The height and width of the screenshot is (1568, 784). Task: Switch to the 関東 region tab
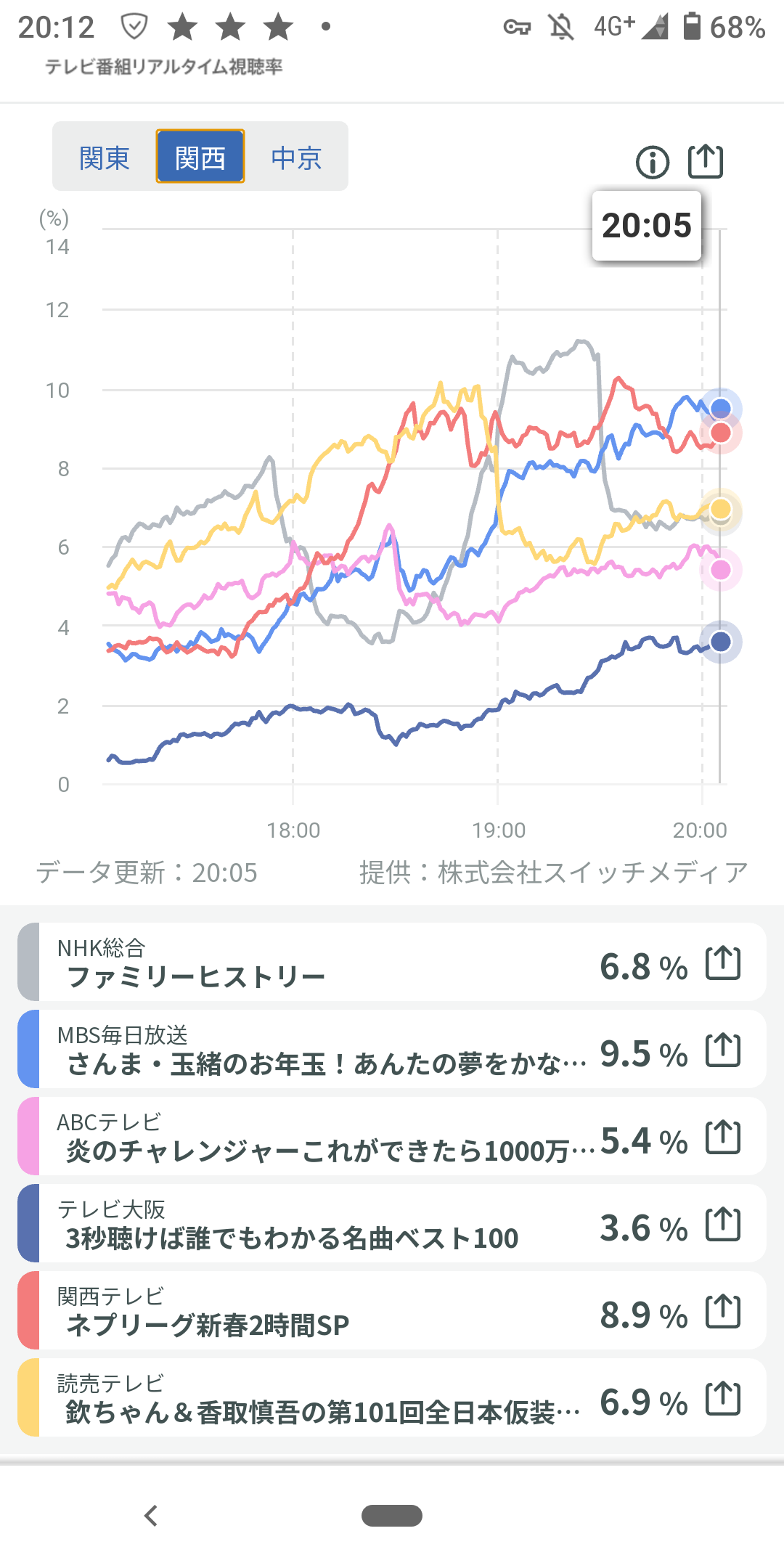105,158
